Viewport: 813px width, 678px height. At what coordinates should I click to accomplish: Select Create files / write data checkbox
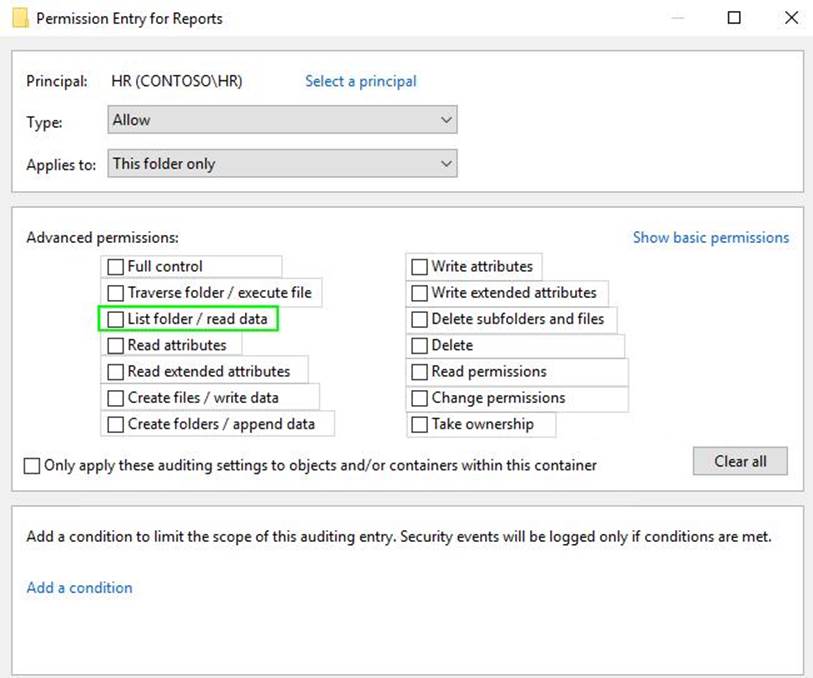coord(116,398)
